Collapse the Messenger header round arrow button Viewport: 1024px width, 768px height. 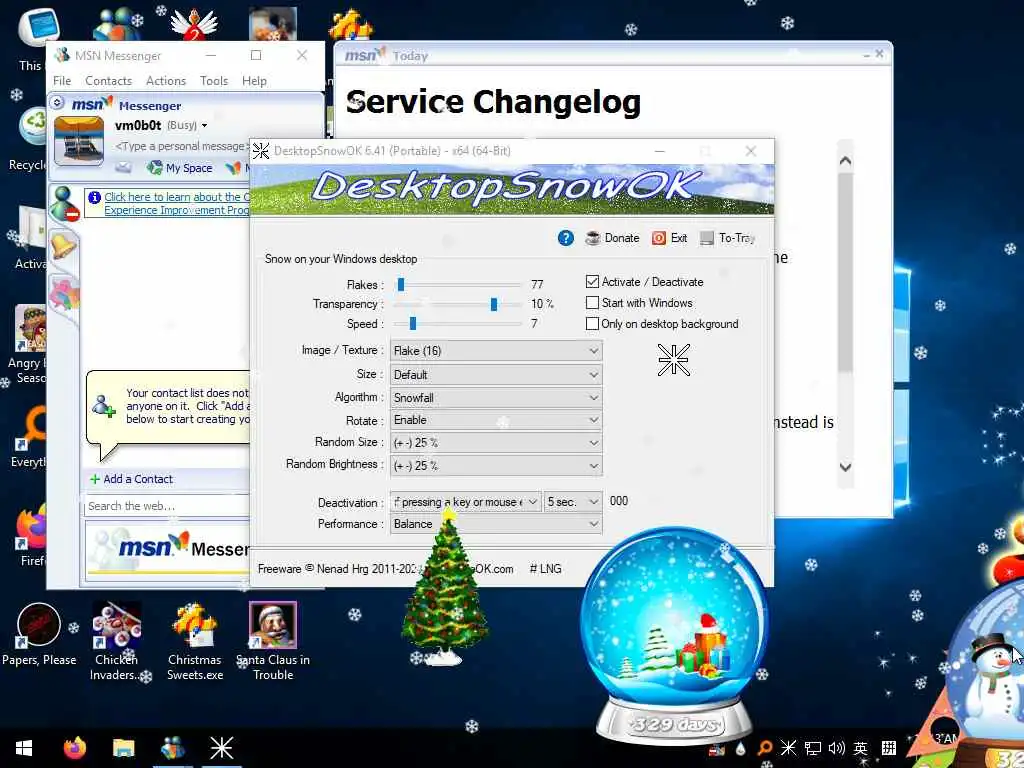pos(57,103)
